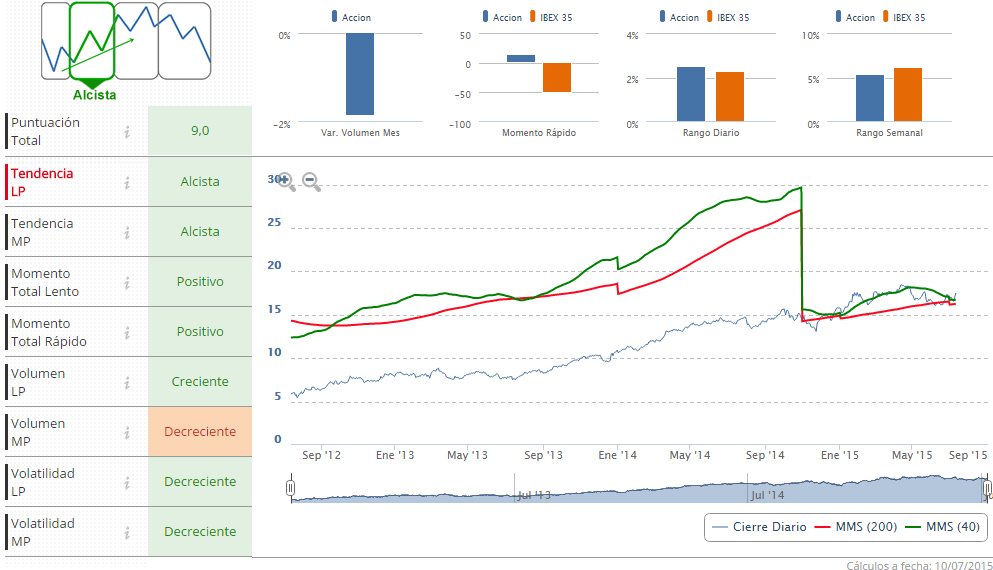Viewport: 993px width, 570px height.
Task: Open info icon for Tendencia LP
Action: coord(127,182)
